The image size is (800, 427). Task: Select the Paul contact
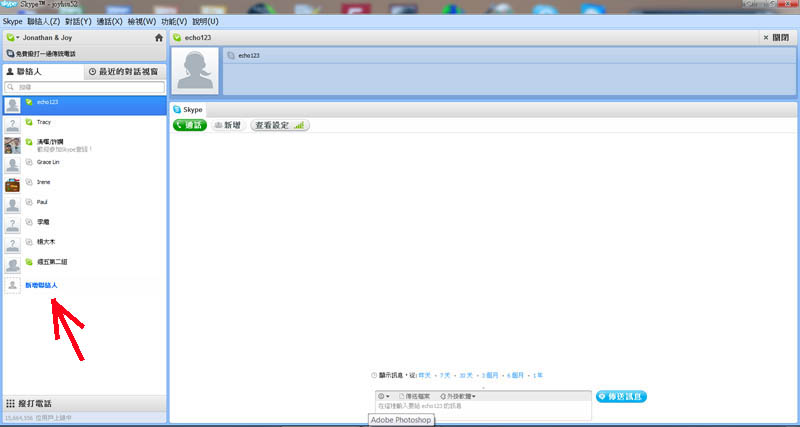pyautogui.click(x=85, y=205)
